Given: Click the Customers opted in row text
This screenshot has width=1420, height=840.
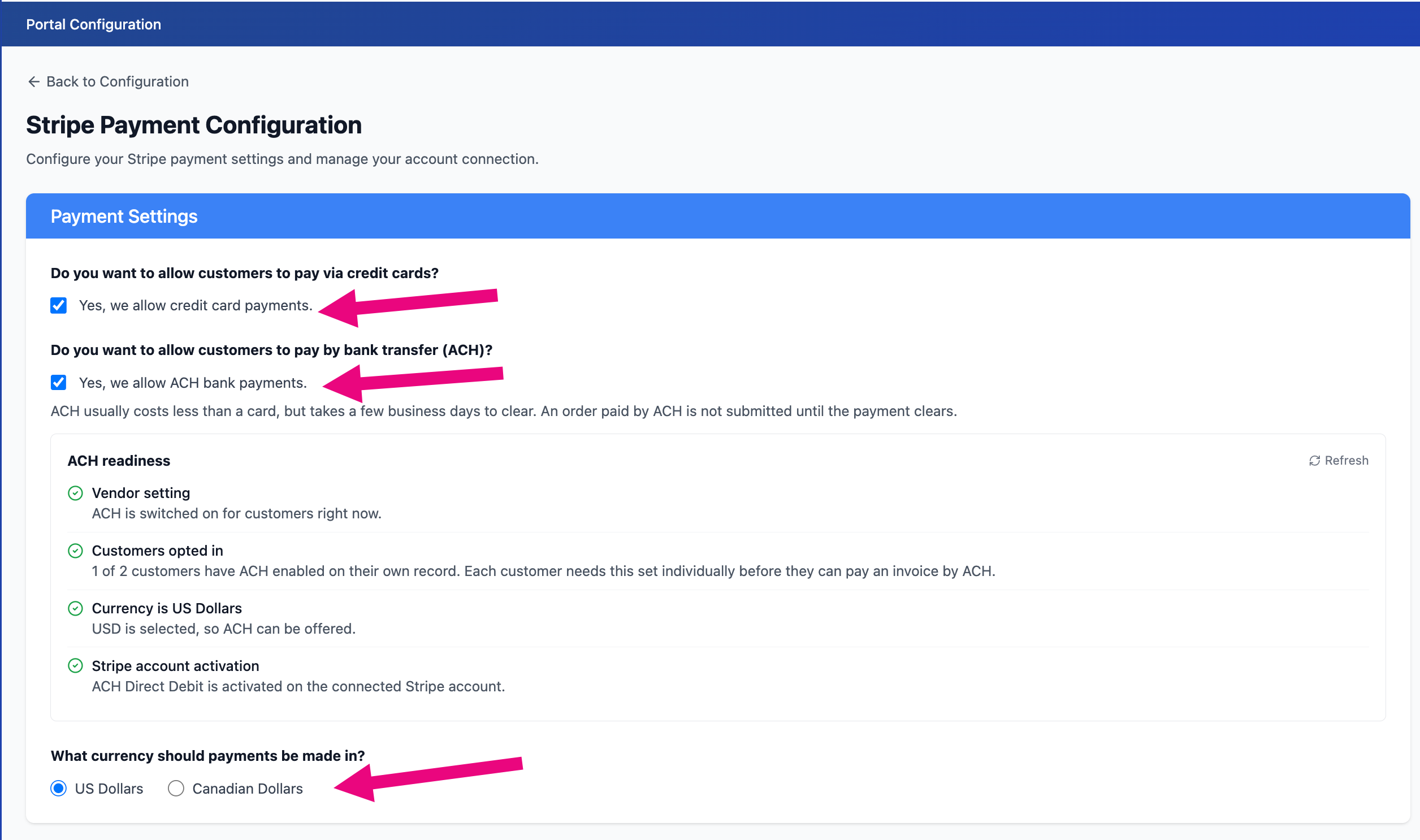Looking at the screenshot, I should click(x=157, y=551).
